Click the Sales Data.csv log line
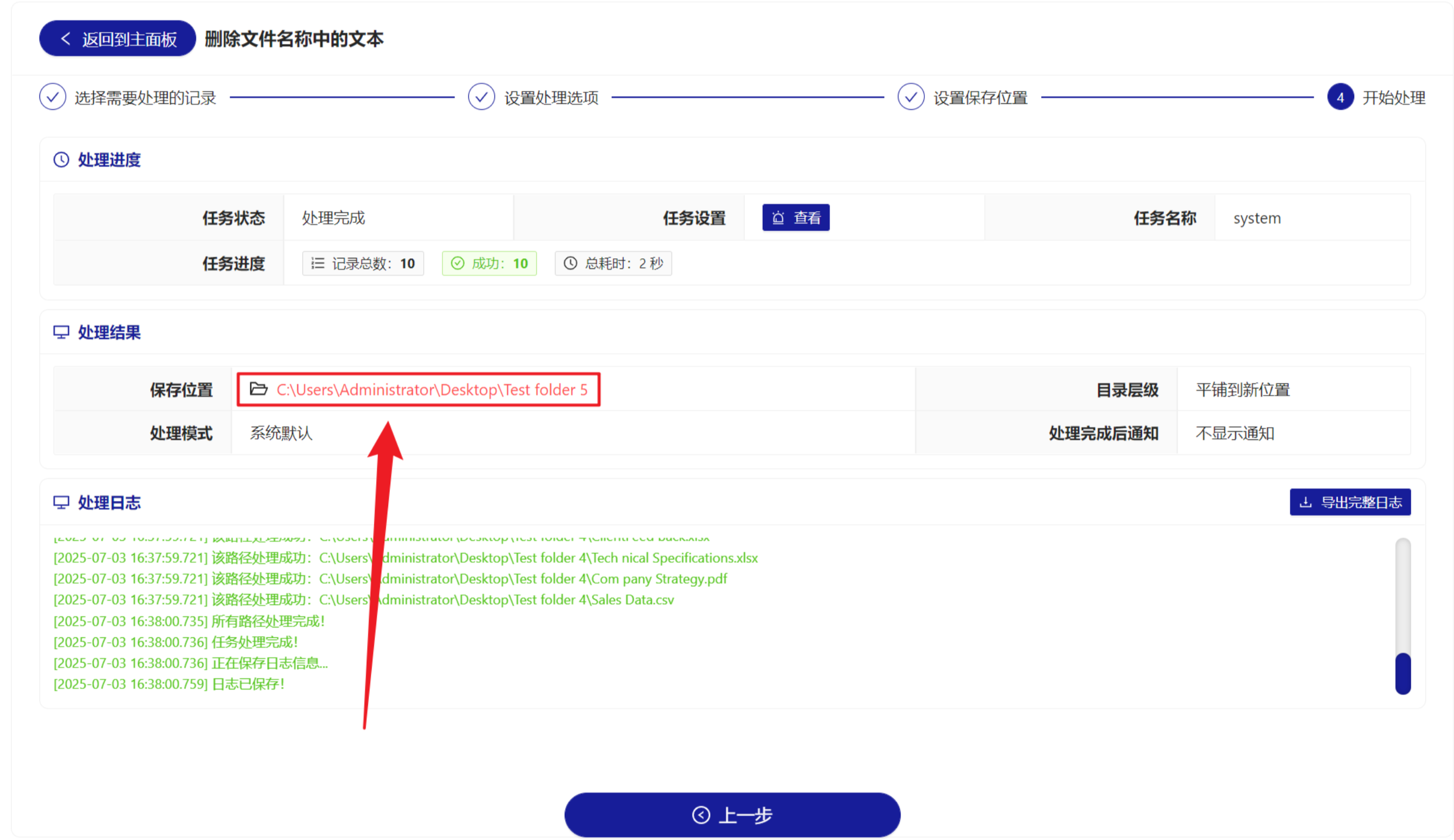The width and height of the screenshot is (1454, 840). [x=364, y=600]
